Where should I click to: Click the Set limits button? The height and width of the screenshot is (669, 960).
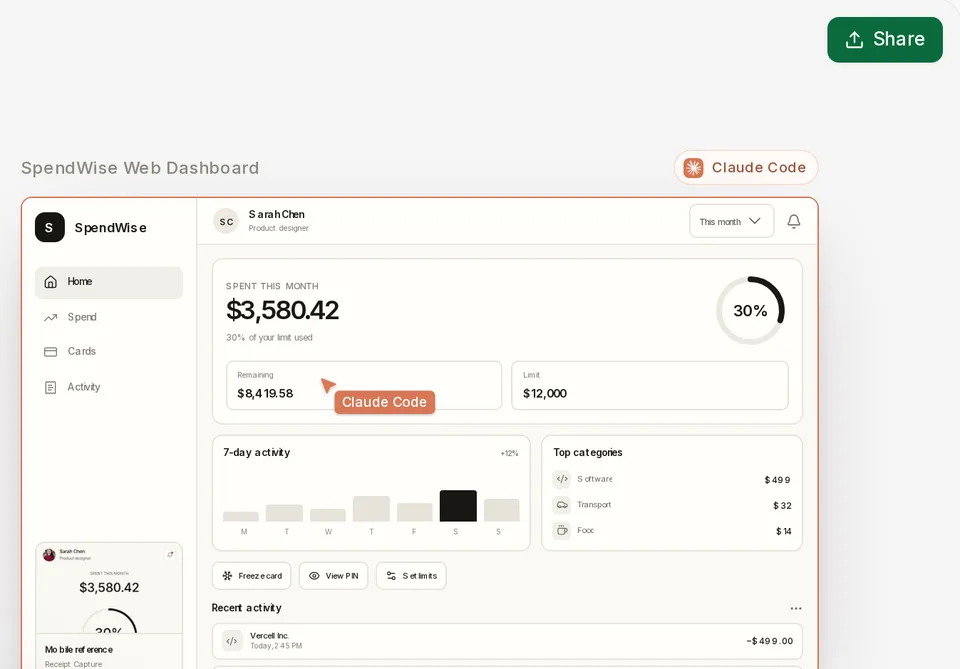coord(411,576)
